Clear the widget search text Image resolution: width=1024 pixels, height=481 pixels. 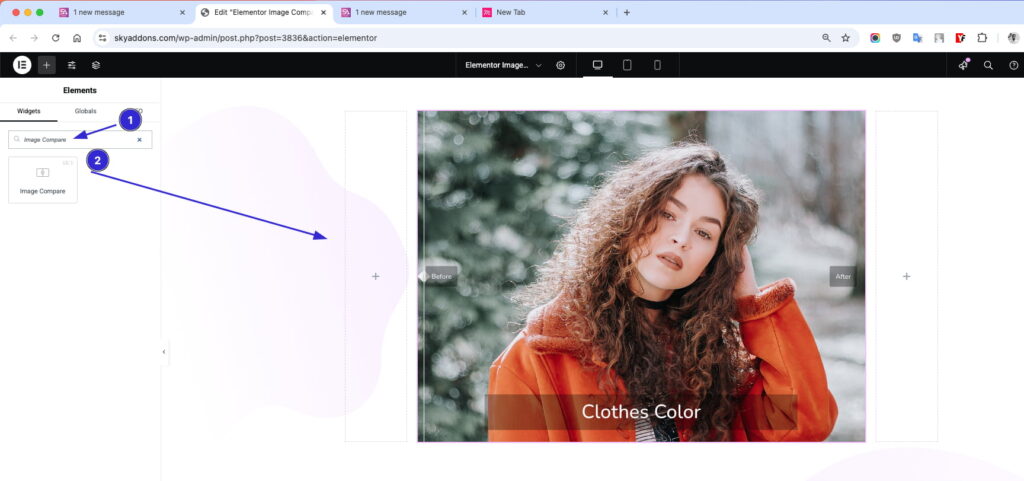139,140
